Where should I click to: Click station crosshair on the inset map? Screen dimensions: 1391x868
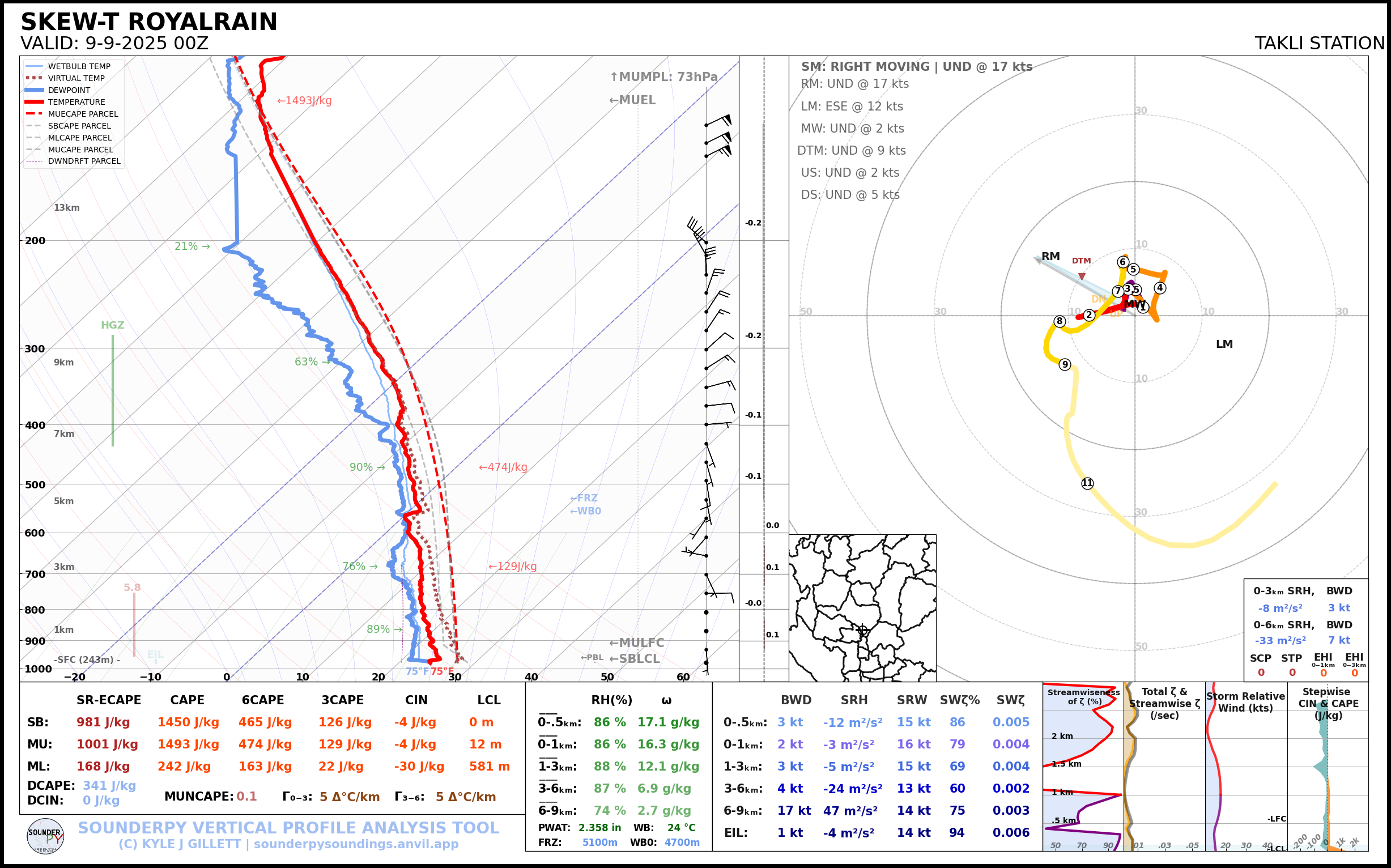(862, 630)
